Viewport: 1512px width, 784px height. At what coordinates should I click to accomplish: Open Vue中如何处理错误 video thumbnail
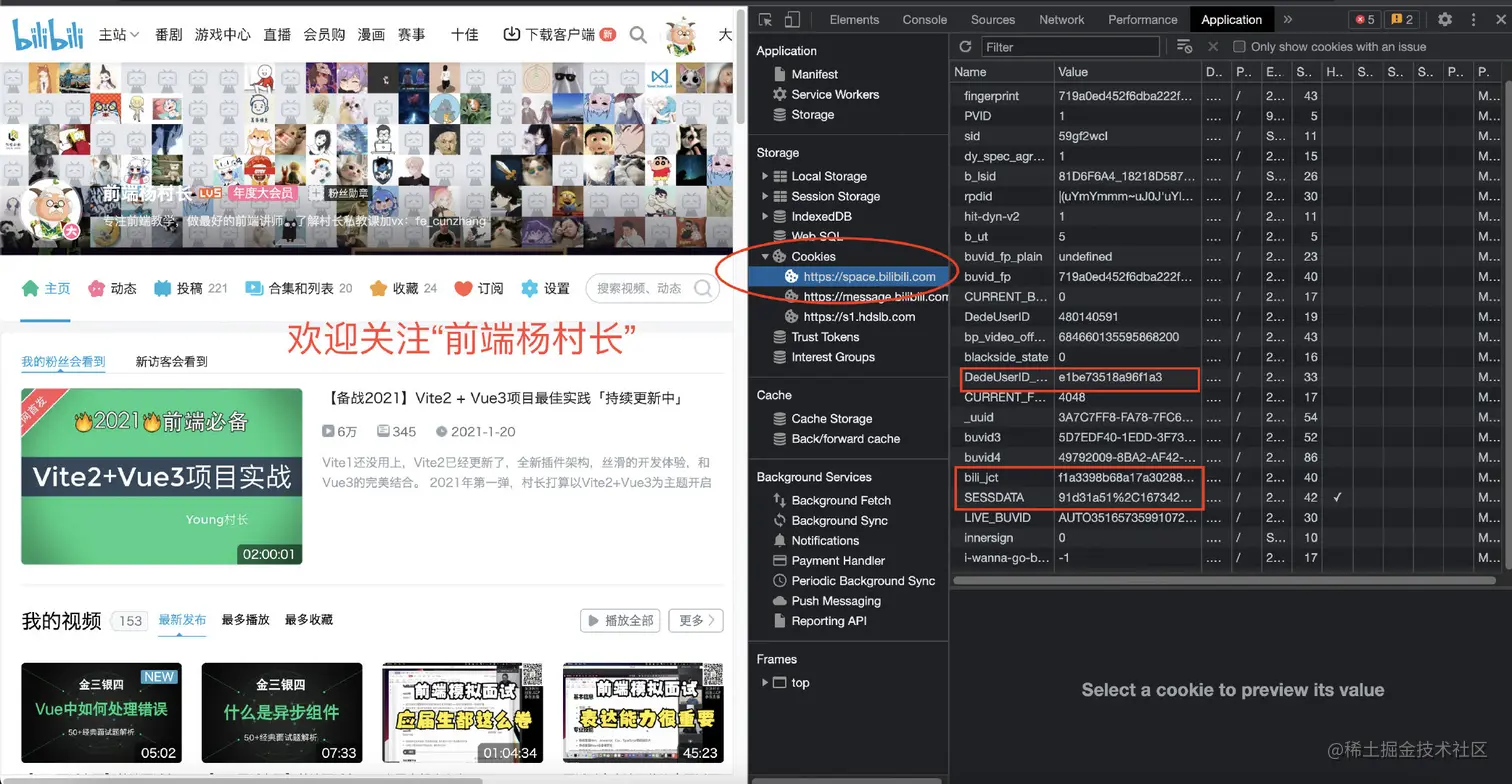101,713
